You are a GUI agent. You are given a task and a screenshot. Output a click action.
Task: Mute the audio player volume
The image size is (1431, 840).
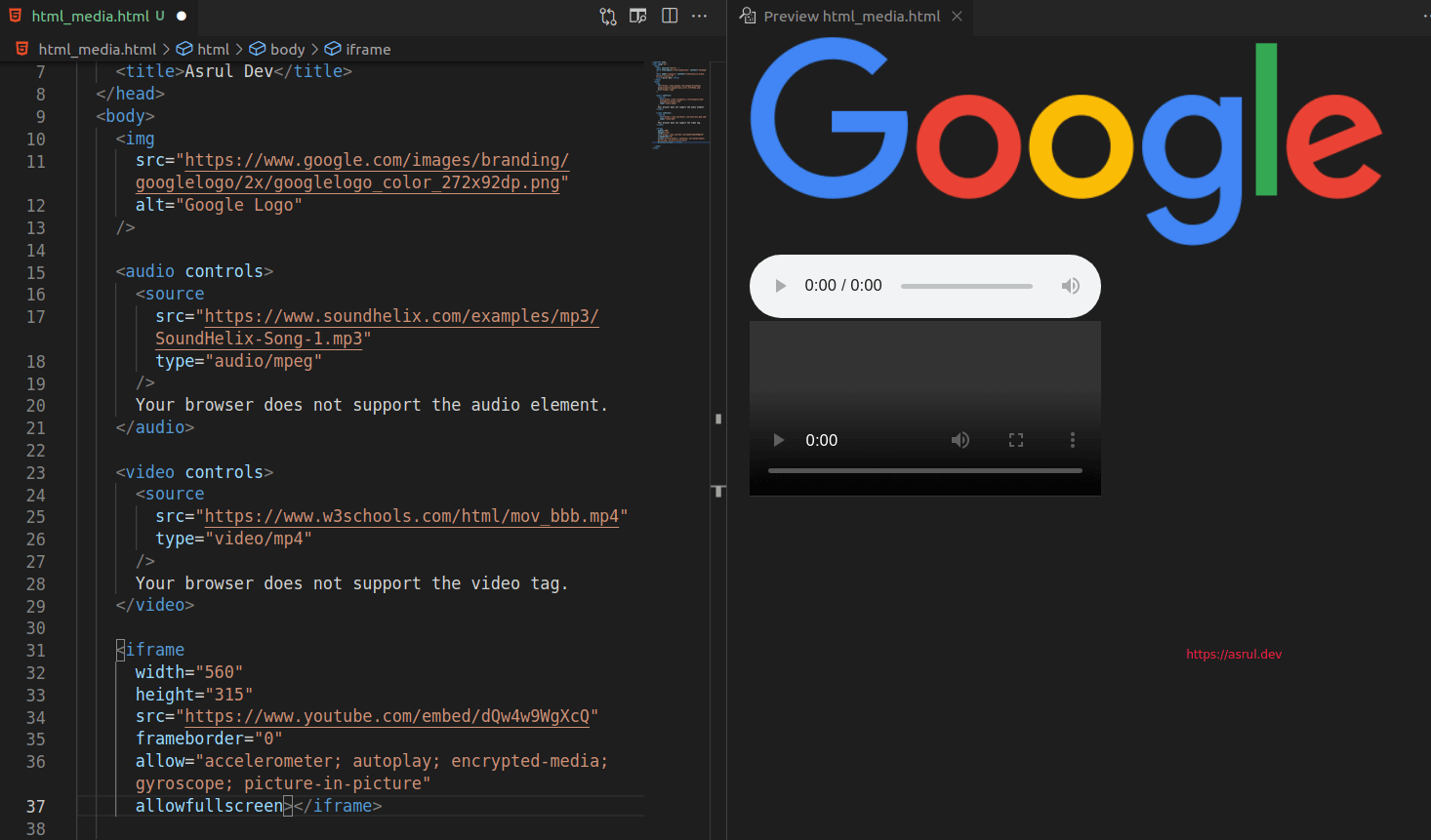[1071, 286]
